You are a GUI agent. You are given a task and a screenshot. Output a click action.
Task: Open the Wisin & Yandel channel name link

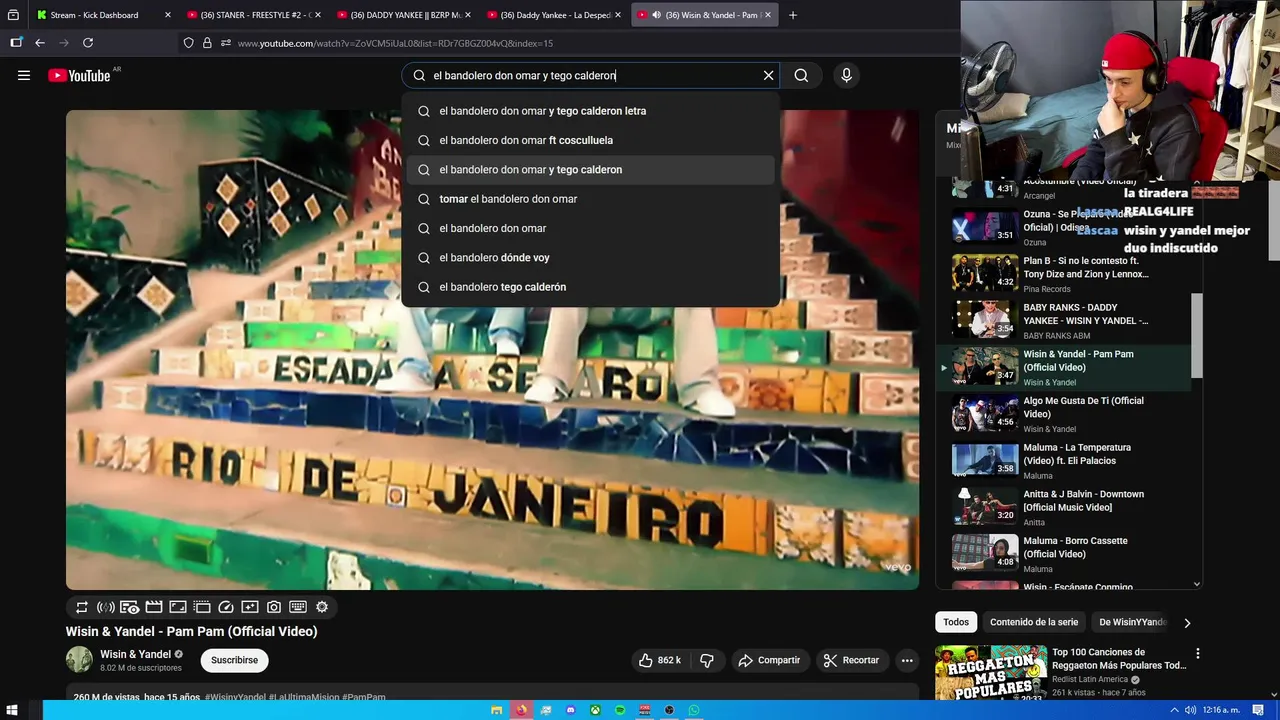tap(135, 654)
